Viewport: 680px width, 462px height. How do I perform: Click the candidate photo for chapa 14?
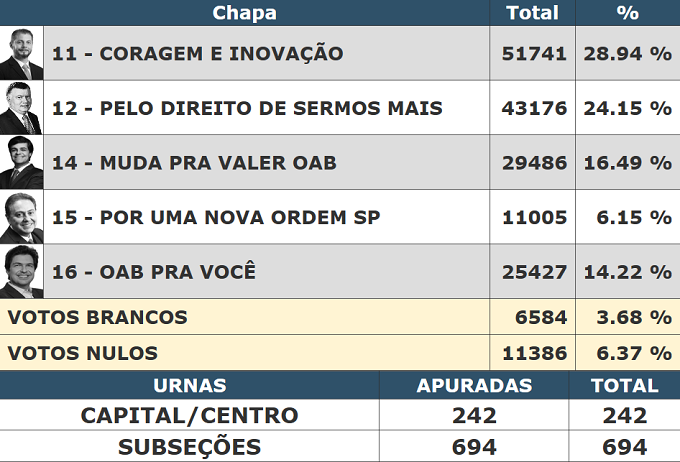21,163
